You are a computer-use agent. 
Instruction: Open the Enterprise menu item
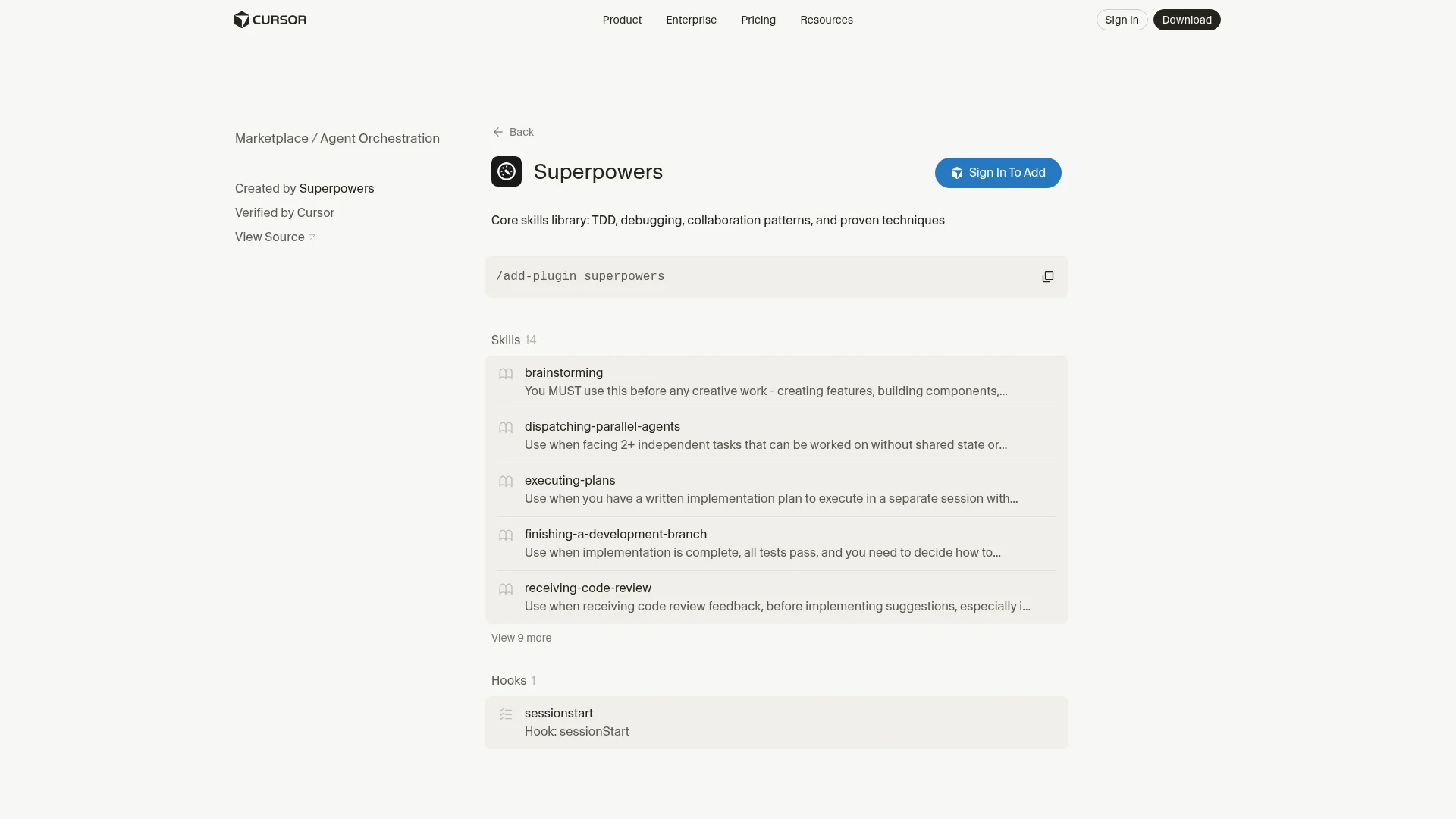pyautogui.click(x=691, y=20)
